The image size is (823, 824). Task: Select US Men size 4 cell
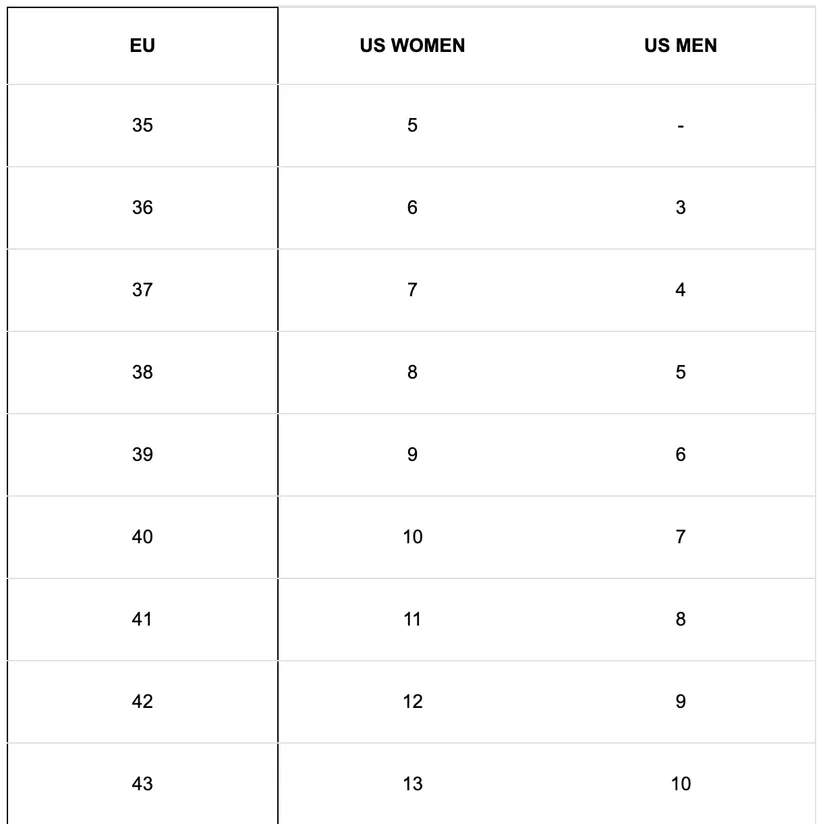(681, 290)
